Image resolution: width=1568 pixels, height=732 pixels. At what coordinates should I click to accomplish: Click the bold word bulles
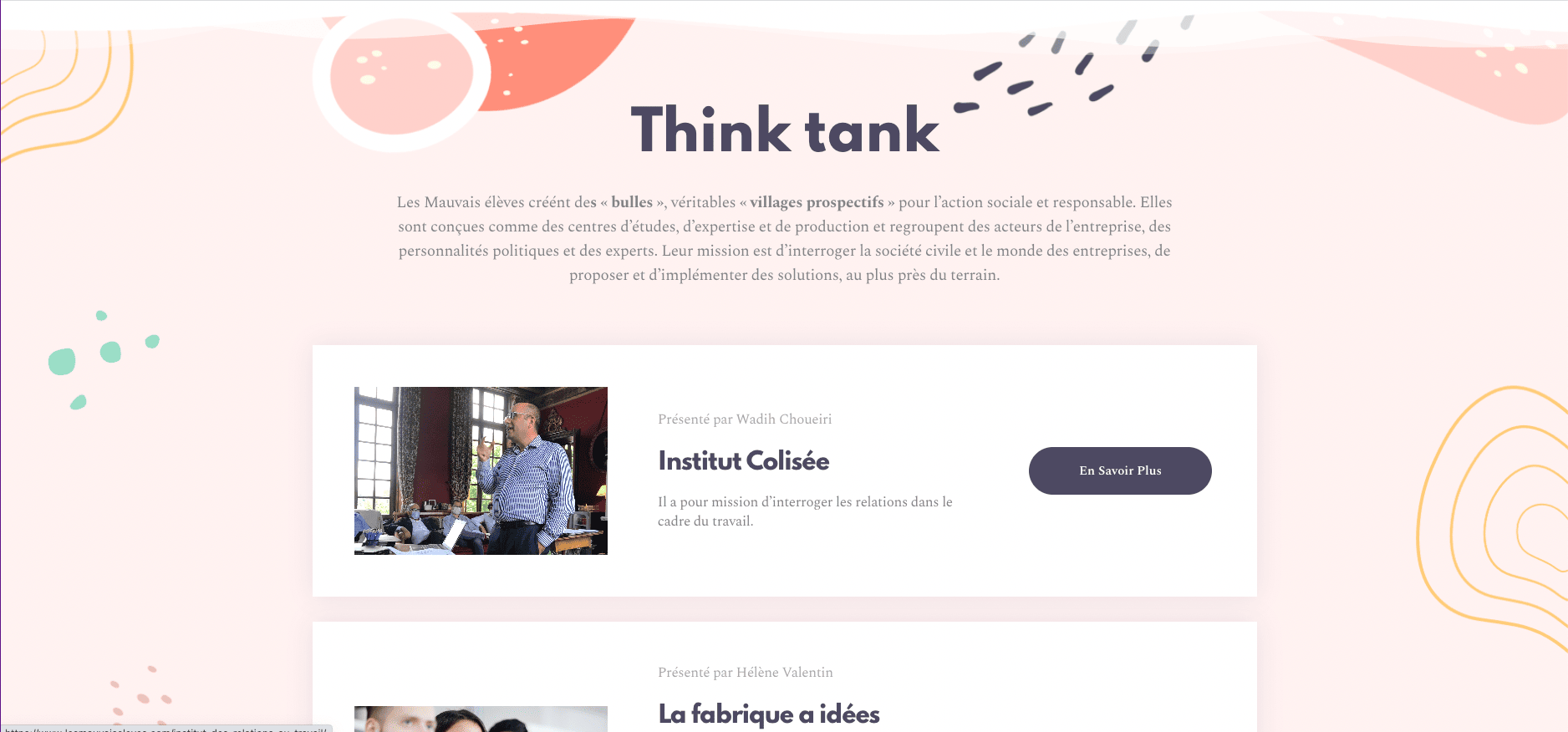coord(632,202)
